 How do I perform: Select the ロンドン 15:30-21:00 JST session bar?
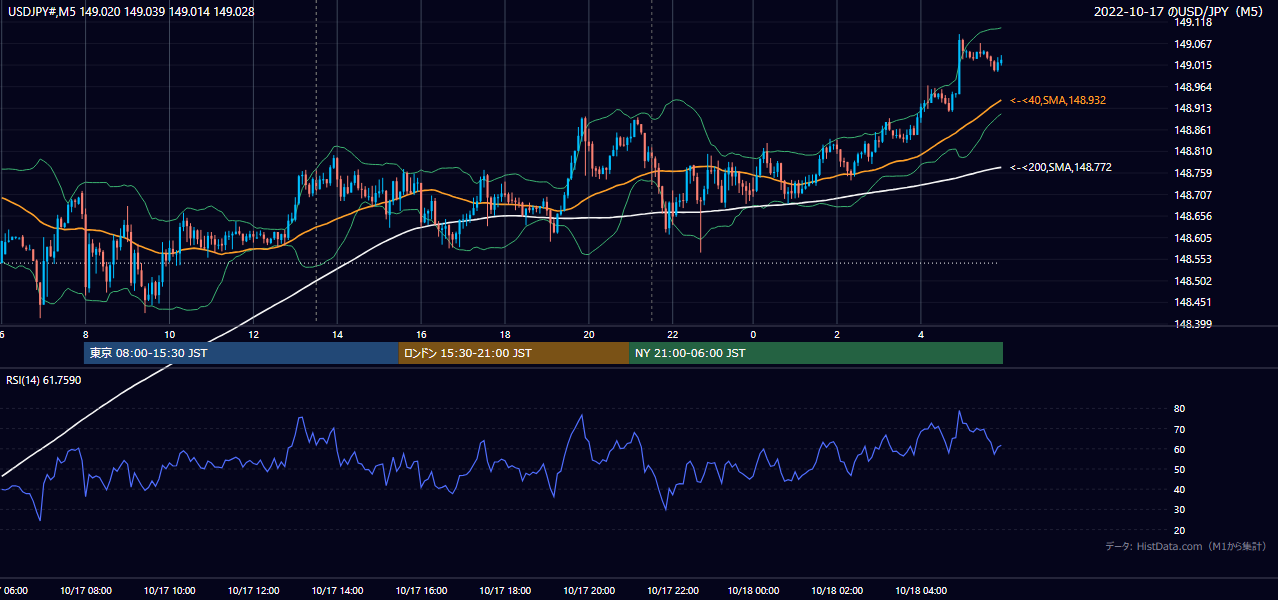pyautogui.click(x=514, y=353)
